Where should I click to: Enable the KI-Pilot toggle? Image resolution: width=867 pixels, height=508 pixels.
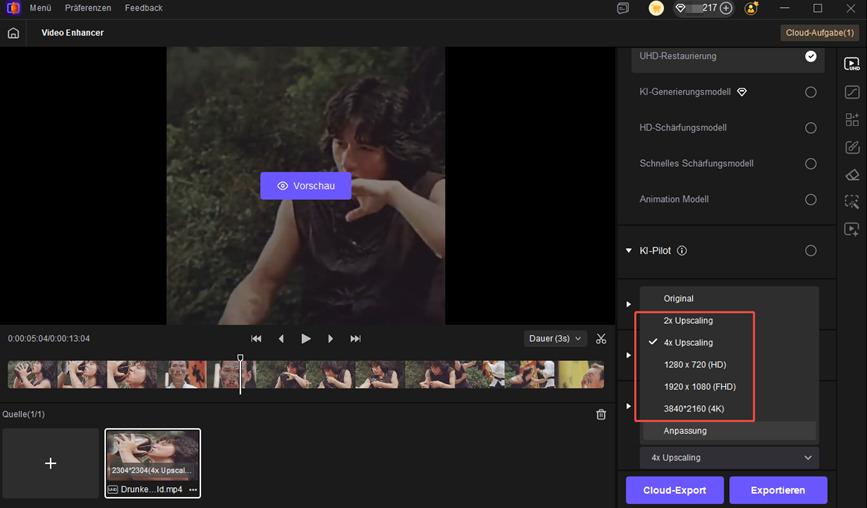point(810,251)
